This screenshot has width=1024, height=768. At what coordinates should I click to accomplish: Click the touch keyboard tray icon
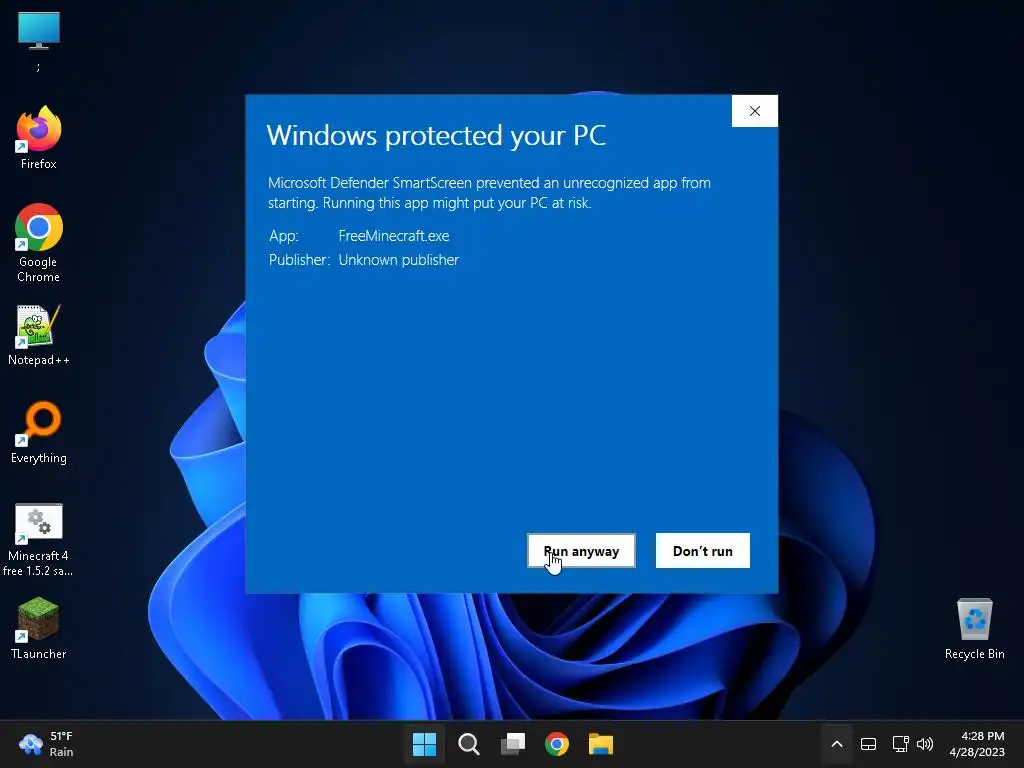868,744
